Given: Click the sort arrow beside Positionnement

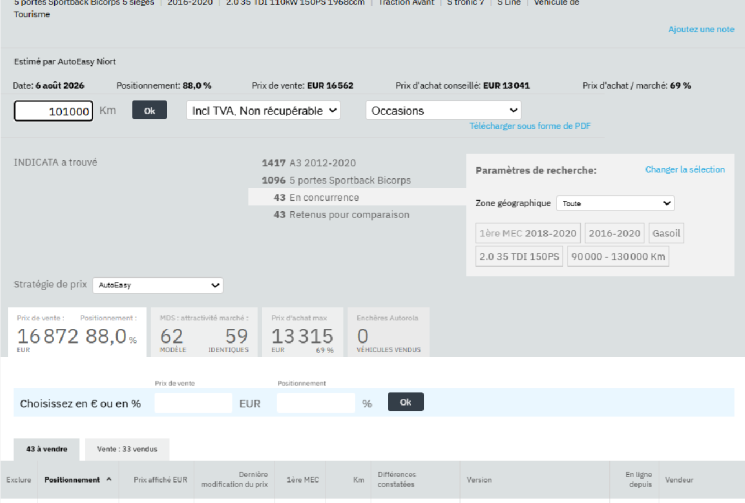Looking at the screenshot, I should coord(109,479).
